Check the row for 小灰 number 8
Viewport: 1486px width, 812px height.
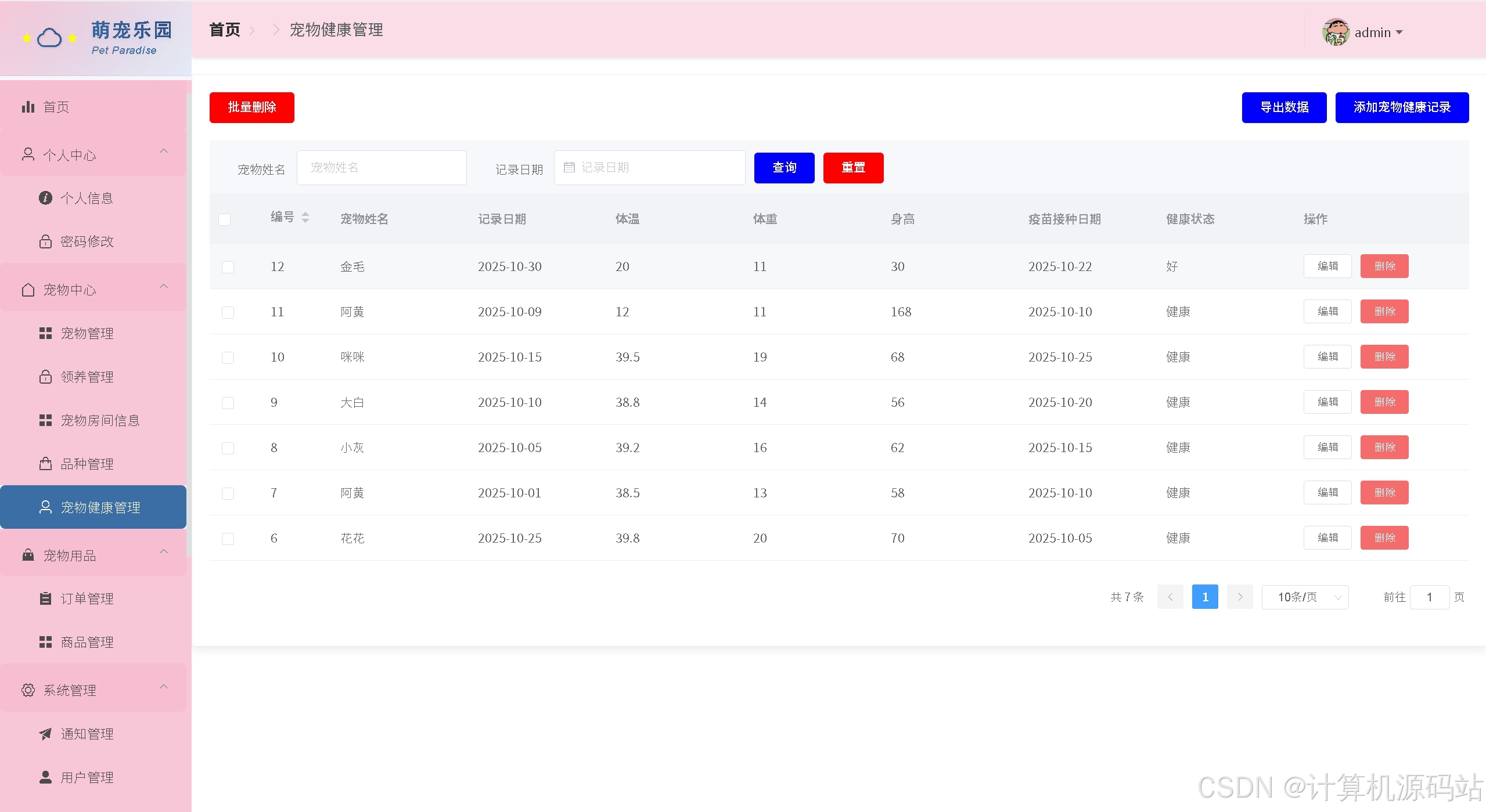pos(228,448)
